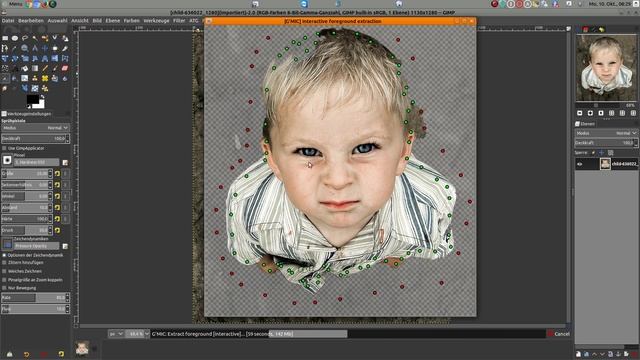The width and height of the screenshot is (640, 360).
Task: Select the Ellipse Select tool
Action: pyautogui.click(x=15, y=38)
